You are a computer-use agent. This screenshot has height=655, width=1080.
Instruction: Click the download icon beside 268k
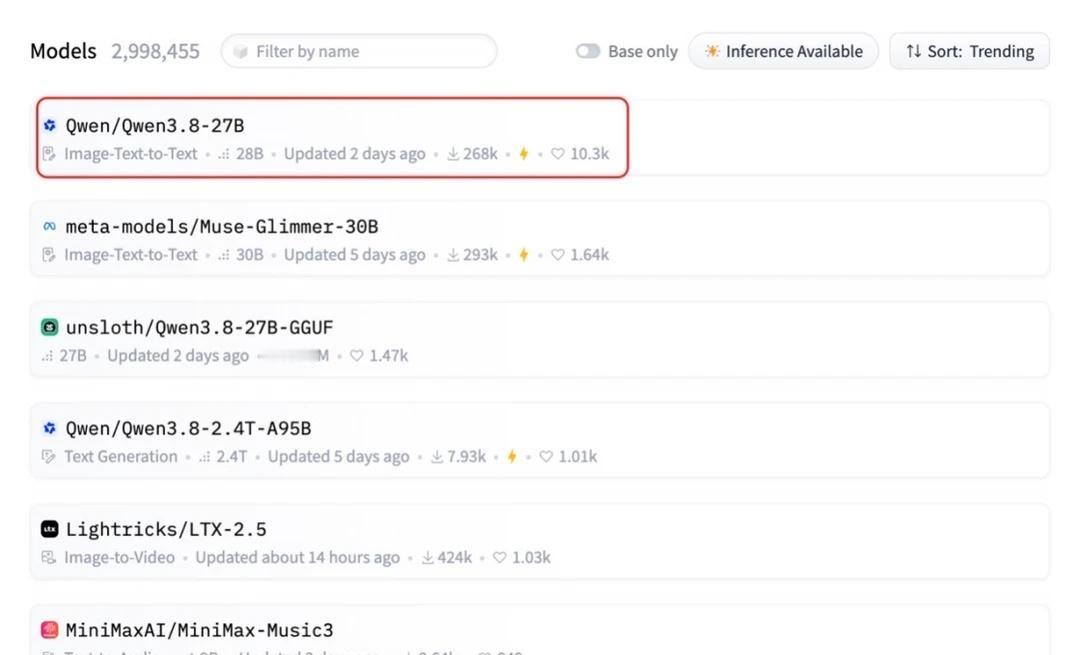coord(453,154)
